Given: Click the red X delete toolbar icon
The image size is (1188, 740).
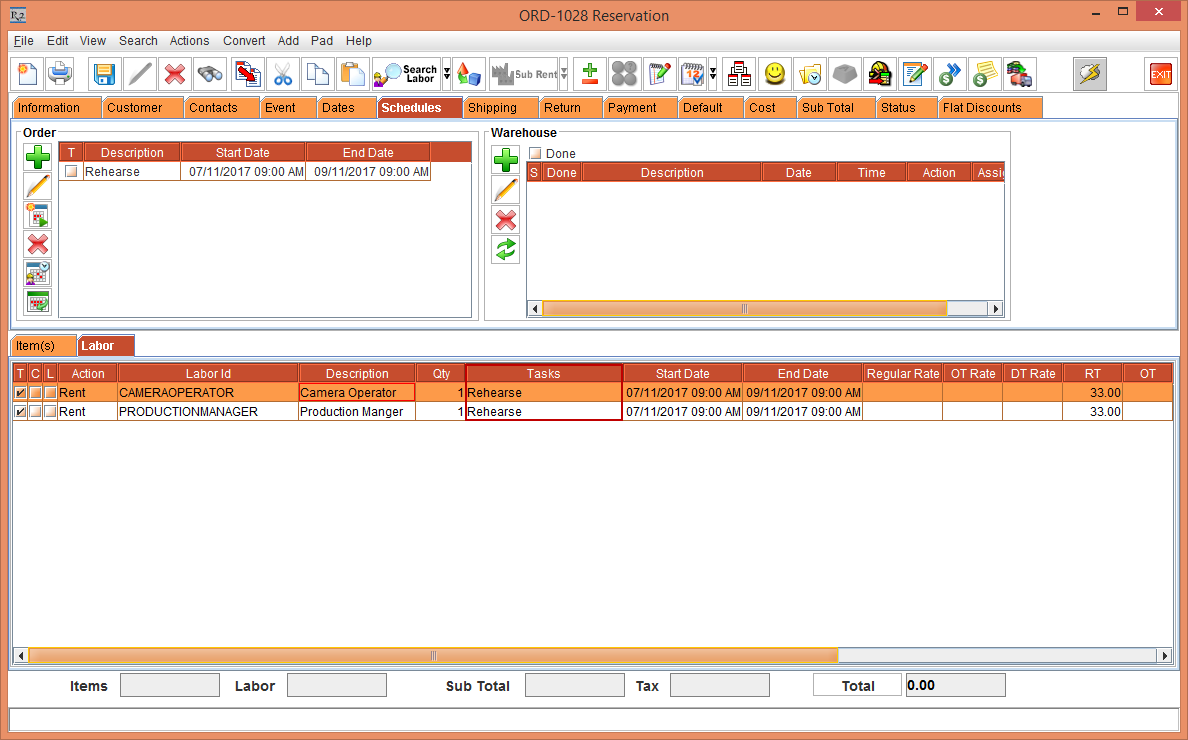Looking at the screenshot, I should [x=175, y=74].
